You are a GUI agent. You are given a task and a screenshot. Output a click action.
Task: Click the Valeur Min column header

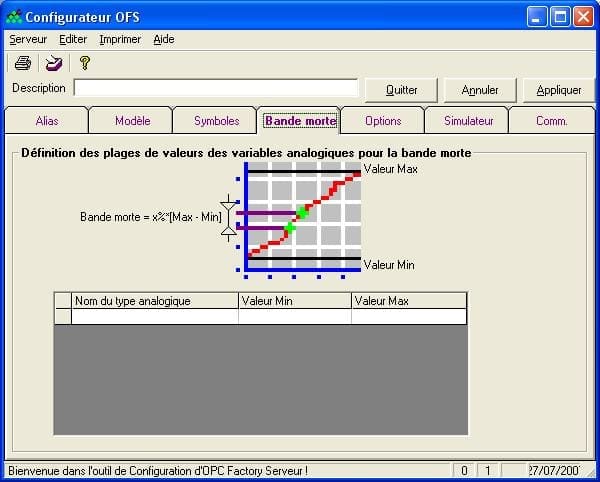click(x=295, y=301)
